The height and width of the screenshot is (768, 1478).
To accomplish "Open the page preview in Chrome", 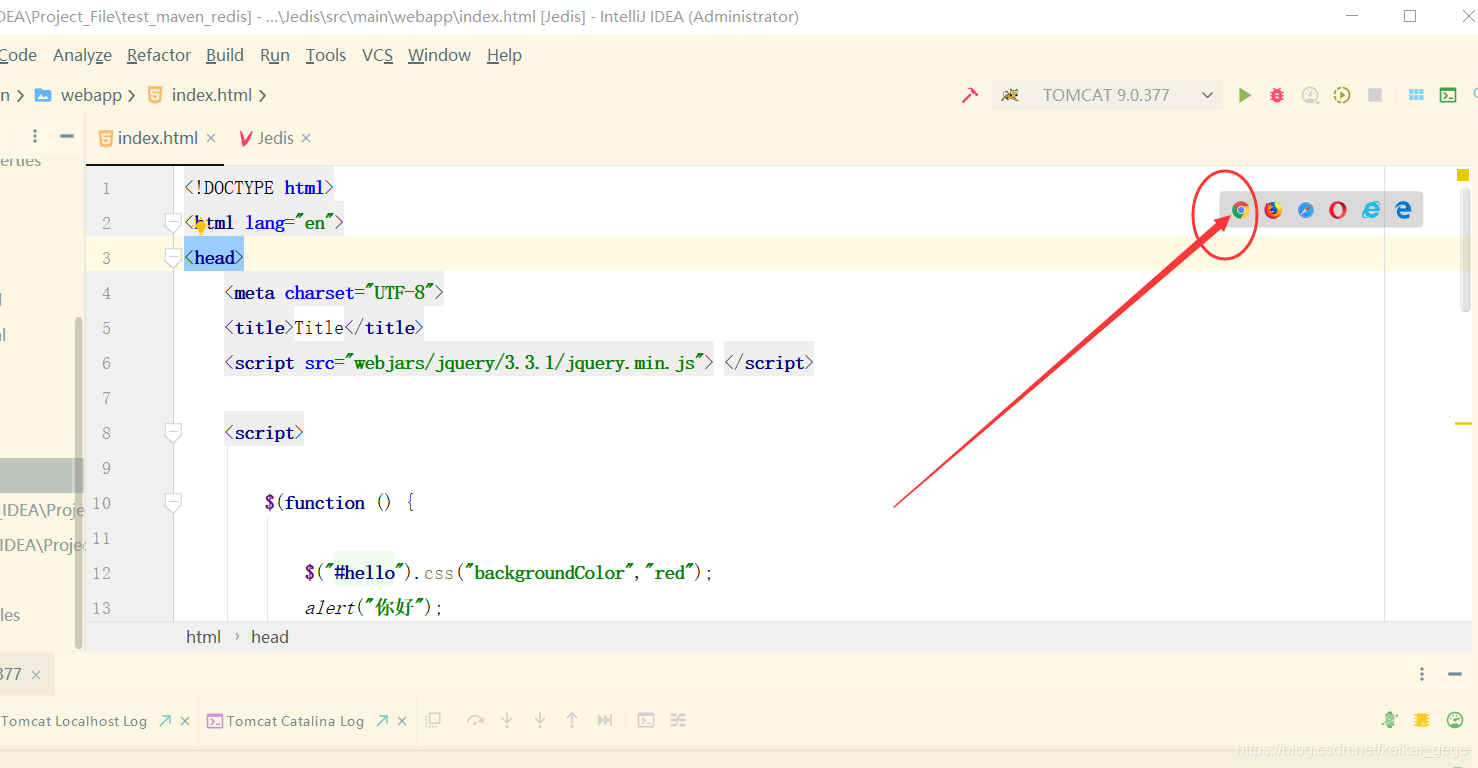I will [x=1240, y=210].
